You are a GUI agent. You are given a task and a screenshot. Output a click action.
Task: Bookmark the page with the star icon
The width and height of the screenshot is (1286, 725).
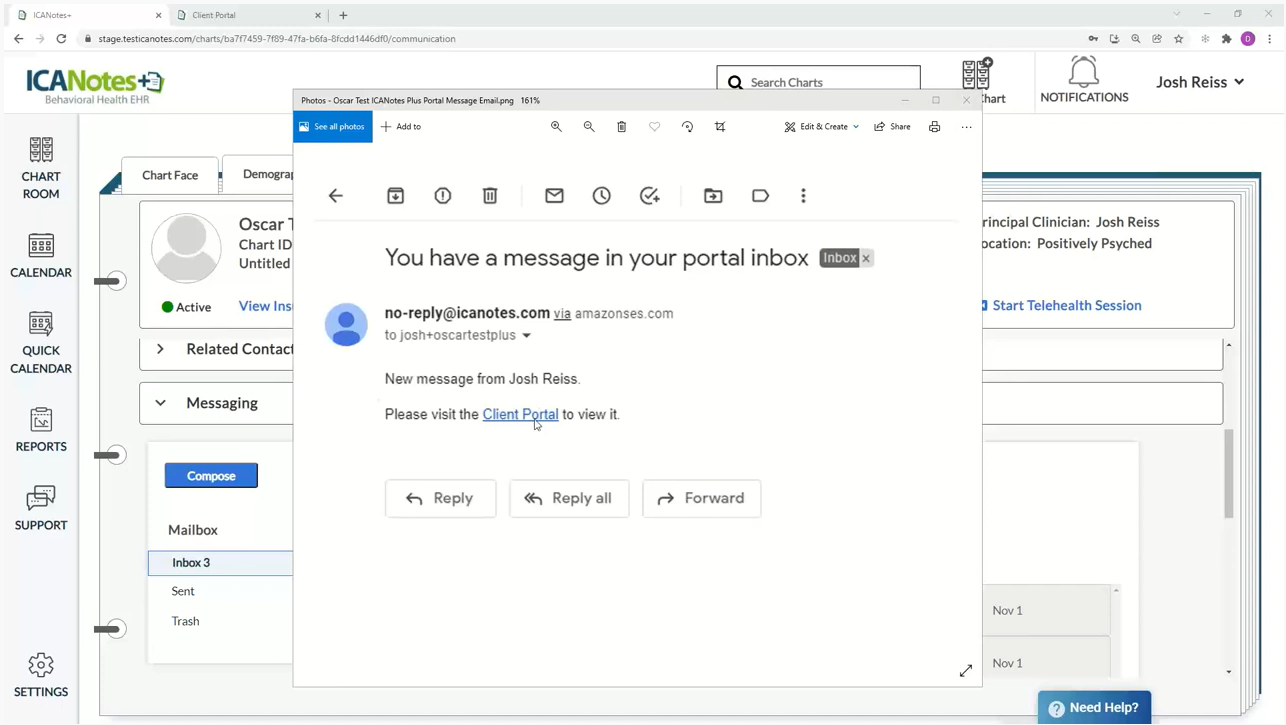click(1179, 39)
